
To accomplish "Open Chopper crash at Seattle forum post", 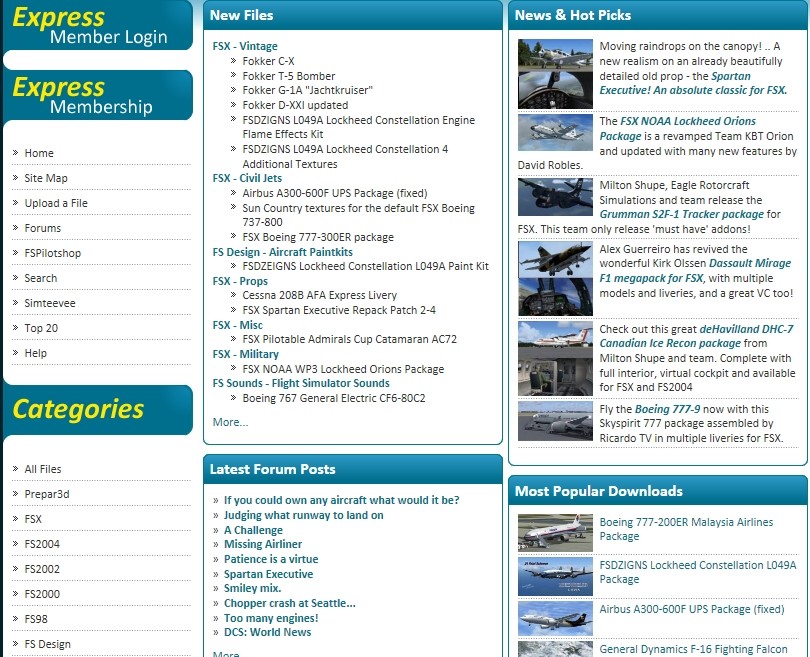I will click(289, 603).
